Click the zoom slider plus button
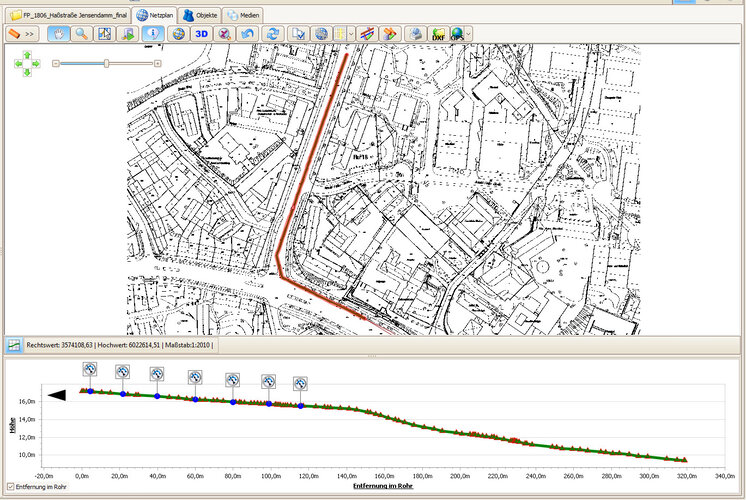This screenshot has width=746, height=500. tap(157, 63)
